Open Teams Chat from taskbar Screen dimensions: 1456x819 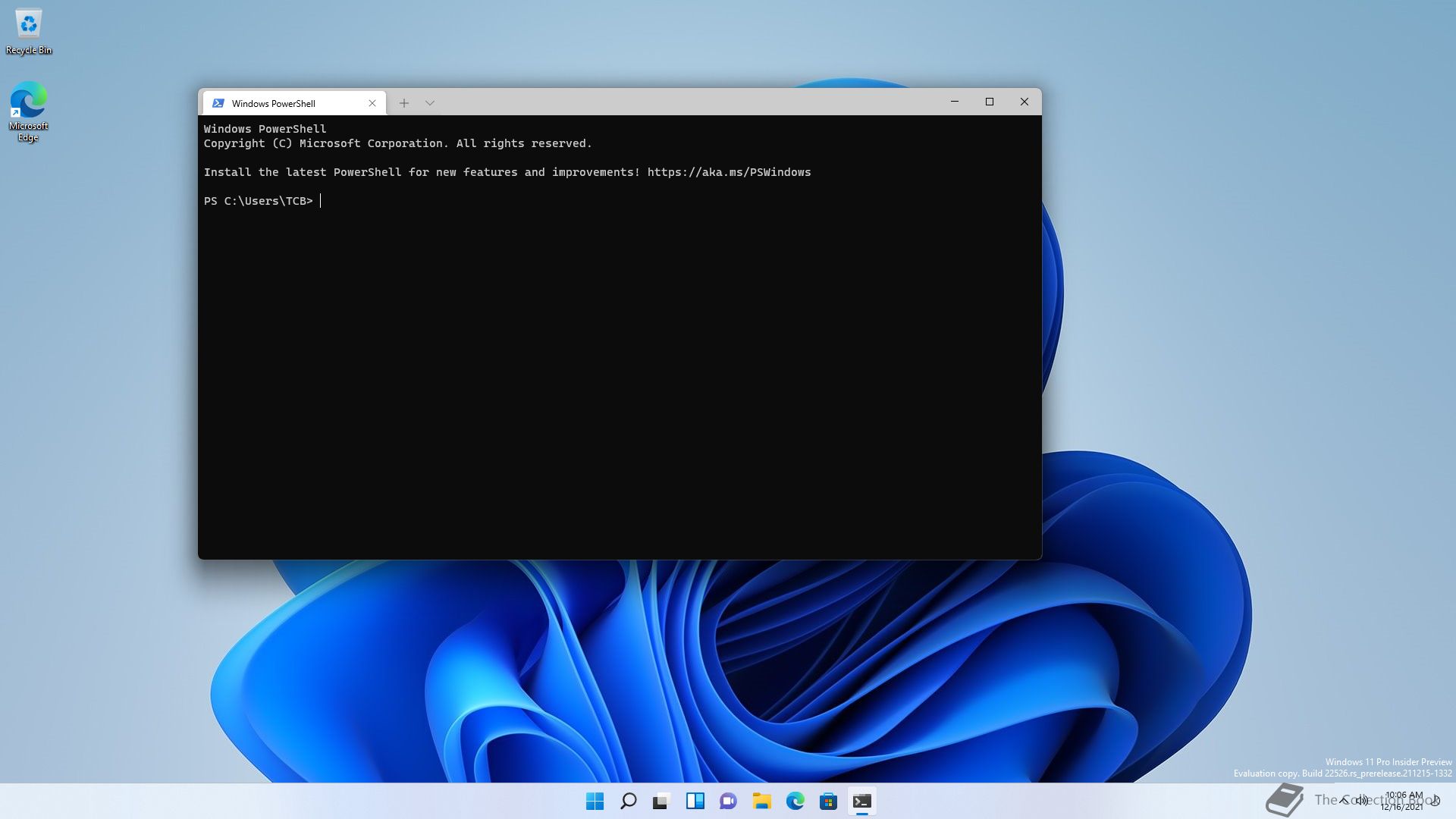pyautogui.click(x=729, y=801)
